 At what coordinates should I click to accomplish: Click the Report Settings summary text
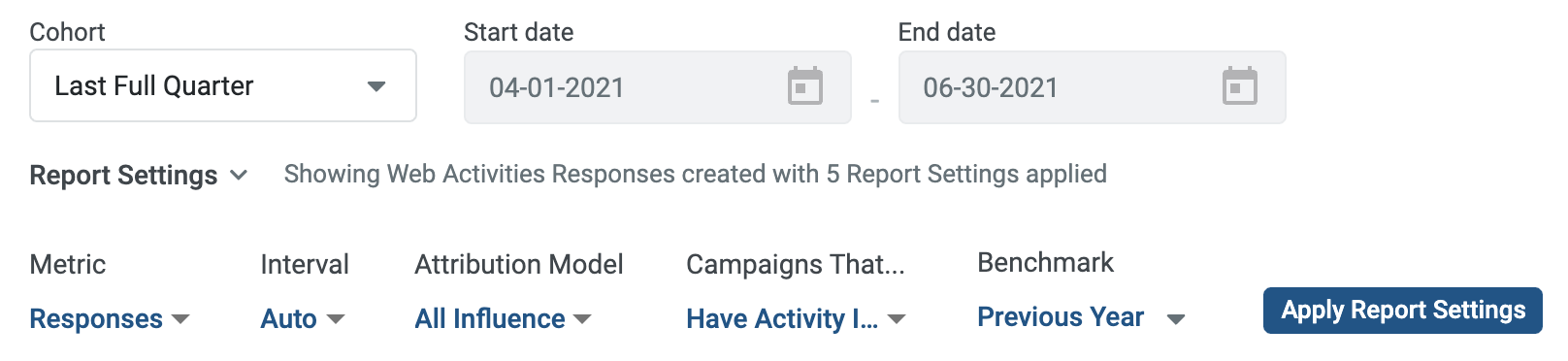click(696, 175)
